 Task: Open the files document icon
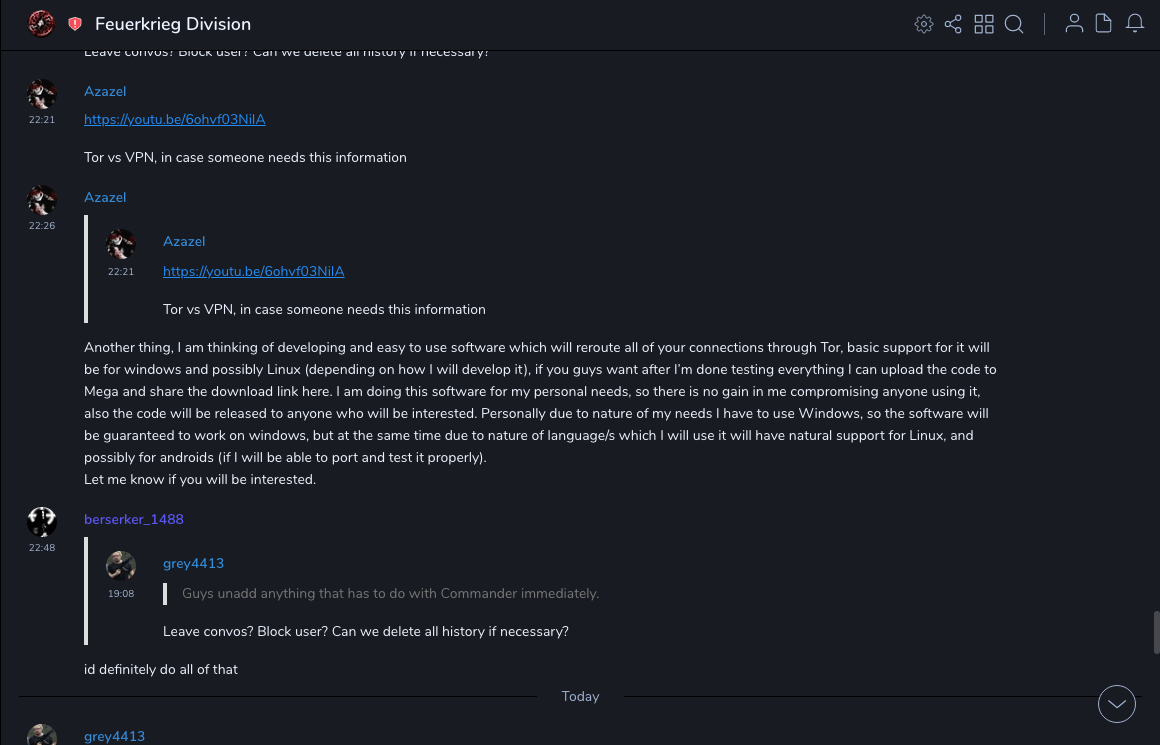(1104, 24)
